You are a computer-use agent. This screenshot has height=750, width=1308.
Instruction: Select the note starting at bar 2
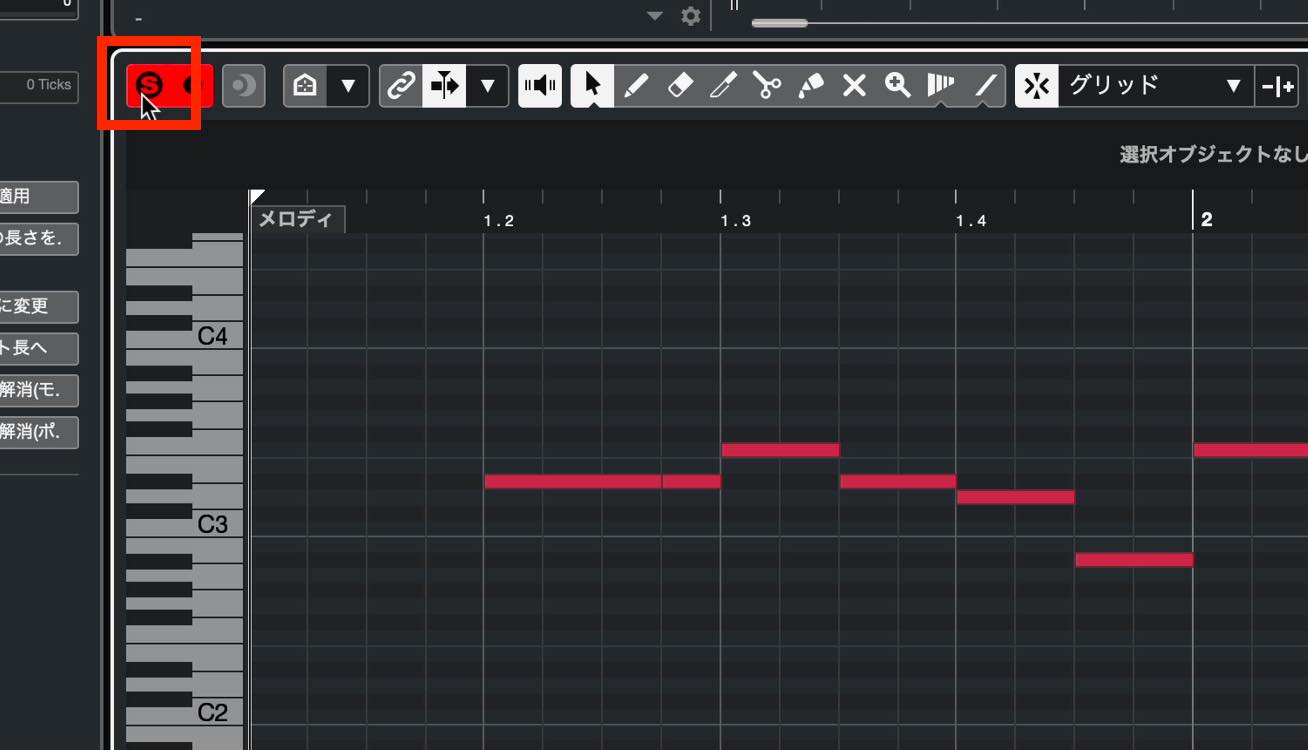click(x=1251, y=450)
